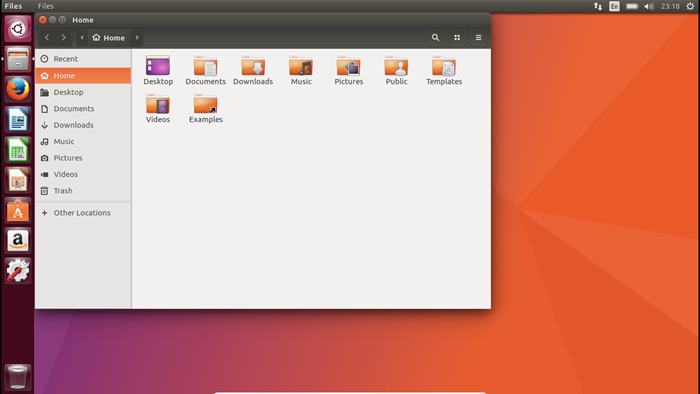Screen dimensions: 700x394
Task: Open the Pictures folder icon
Action: point(348,66)
